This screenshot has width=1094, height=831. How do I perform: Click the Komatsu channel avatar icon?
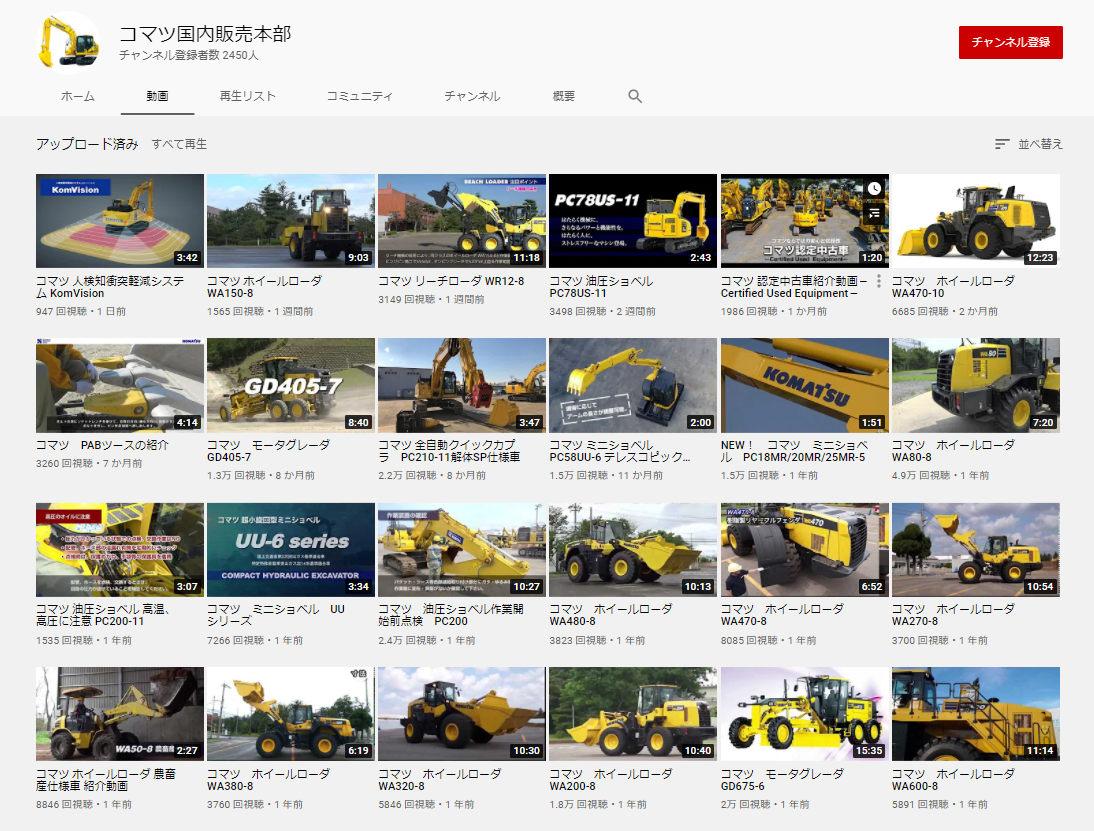tap(67, 43)
